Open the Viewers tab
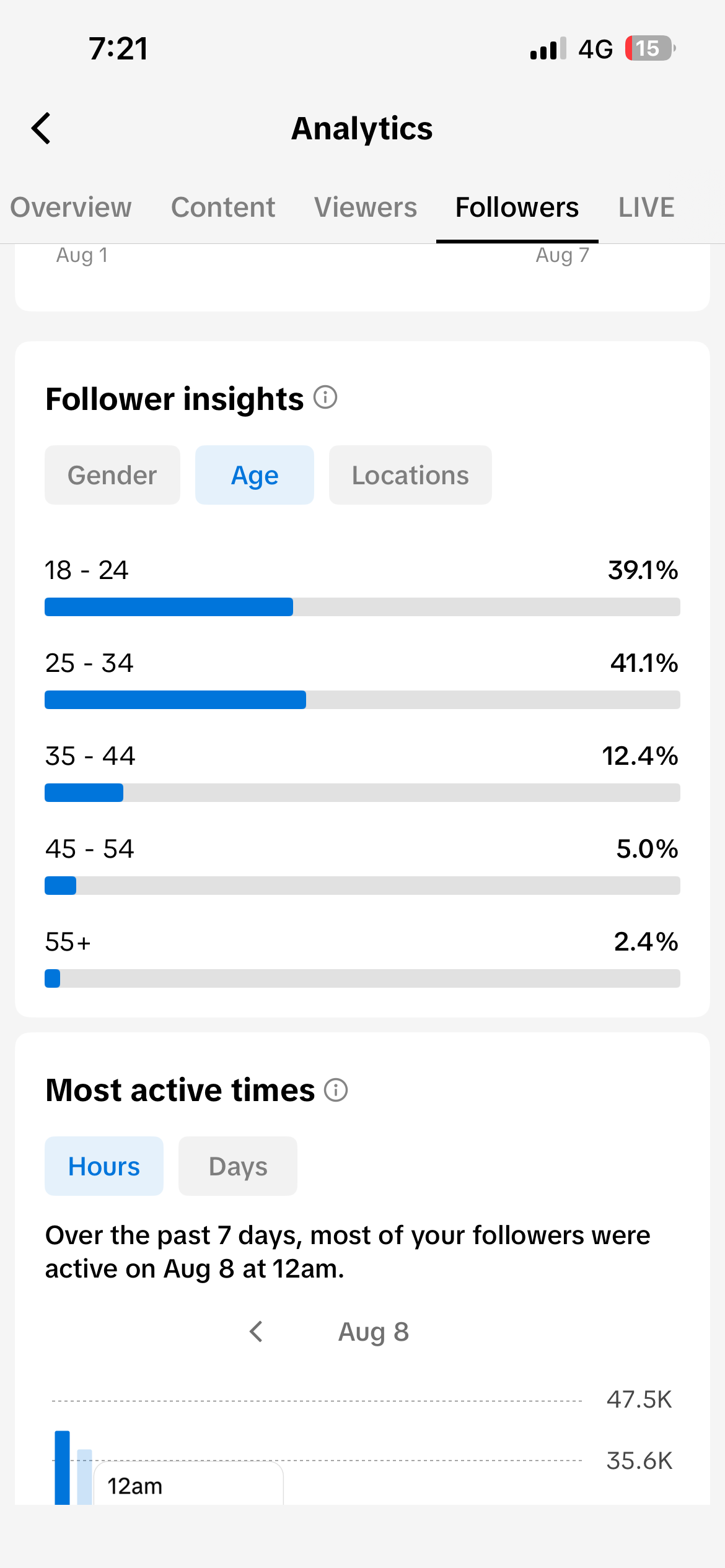This screenshot has width=725, height=1568. 366,207
